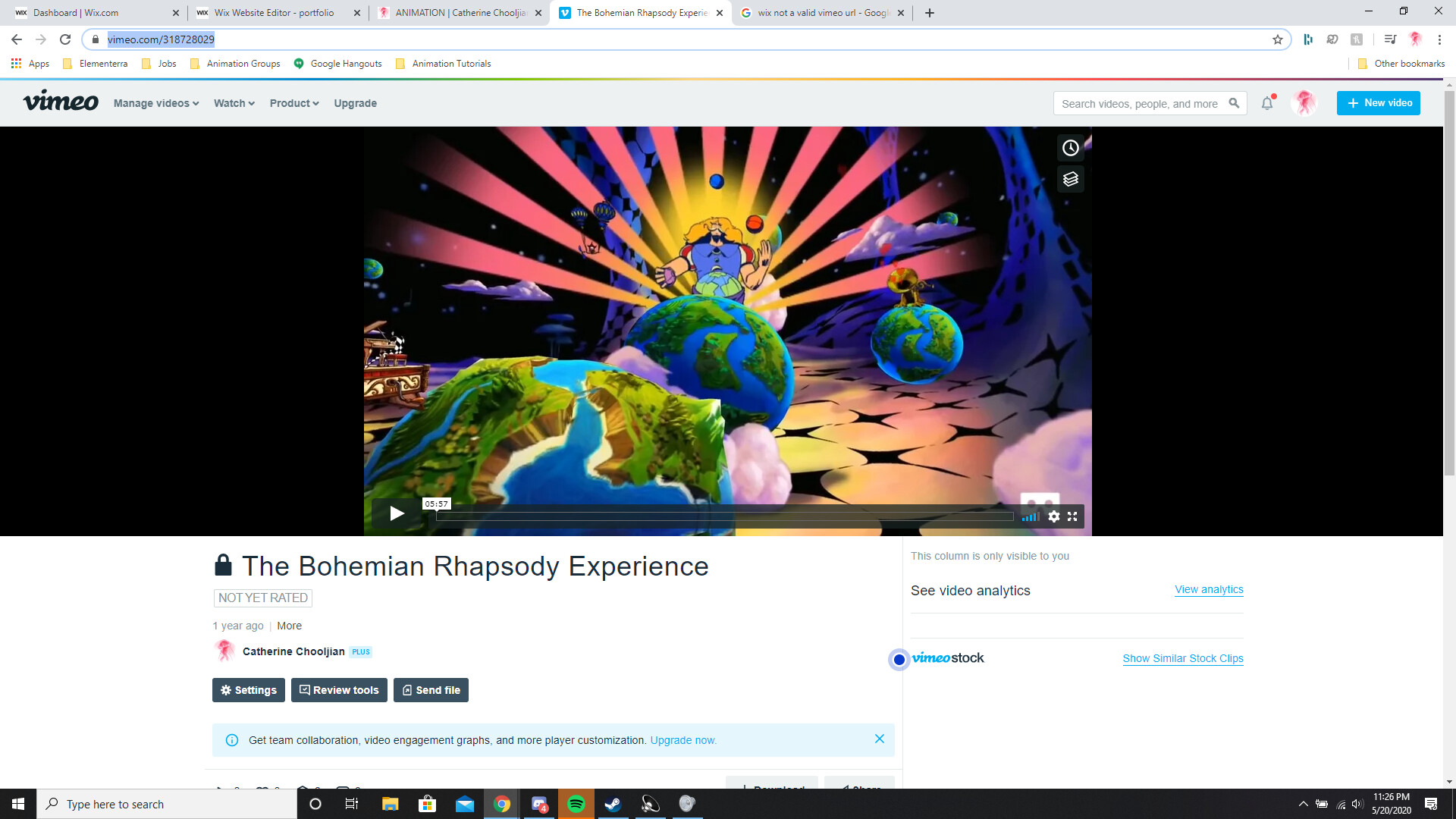The width and height of the screenshot is (1456, 819).
Task: Enter fullscreen on the video player
Action: point(1072,516)
